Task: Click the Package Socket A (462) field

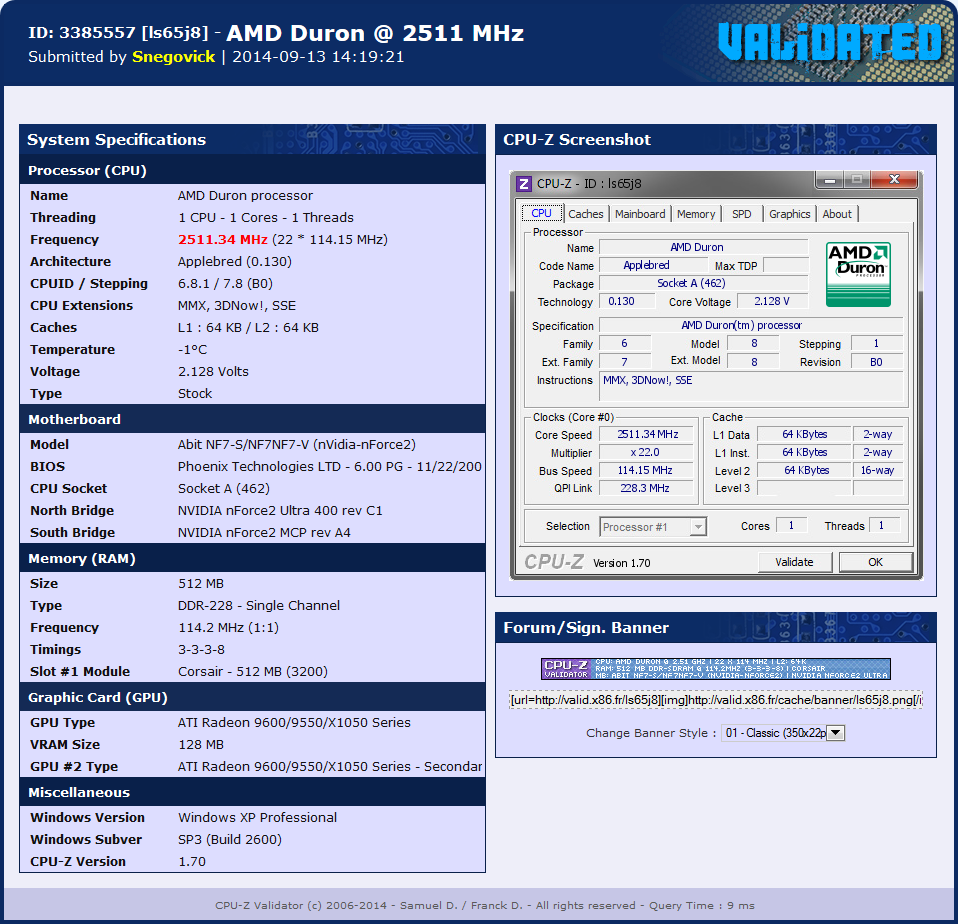Action: (x=703, y=284)
